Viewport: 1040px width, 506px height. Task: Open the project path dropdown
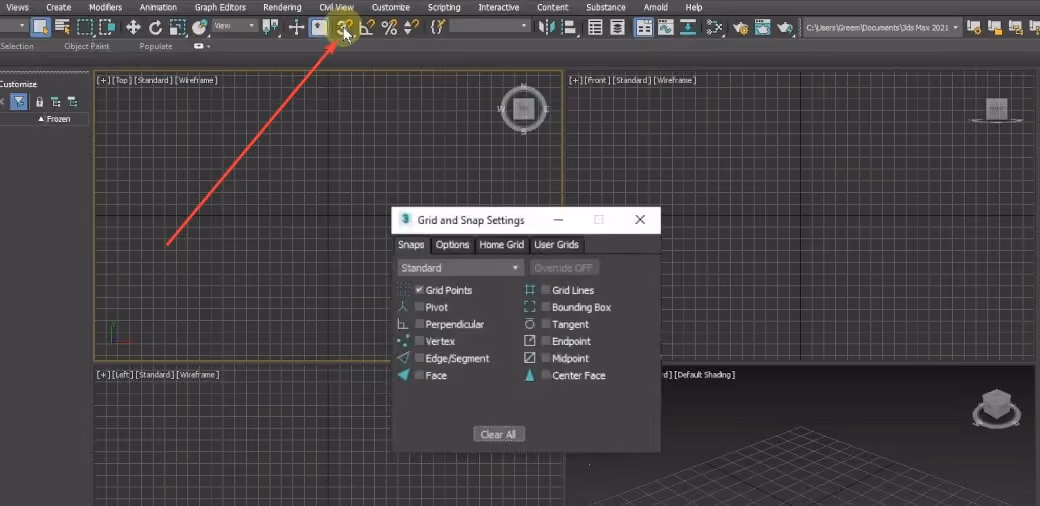882,27
